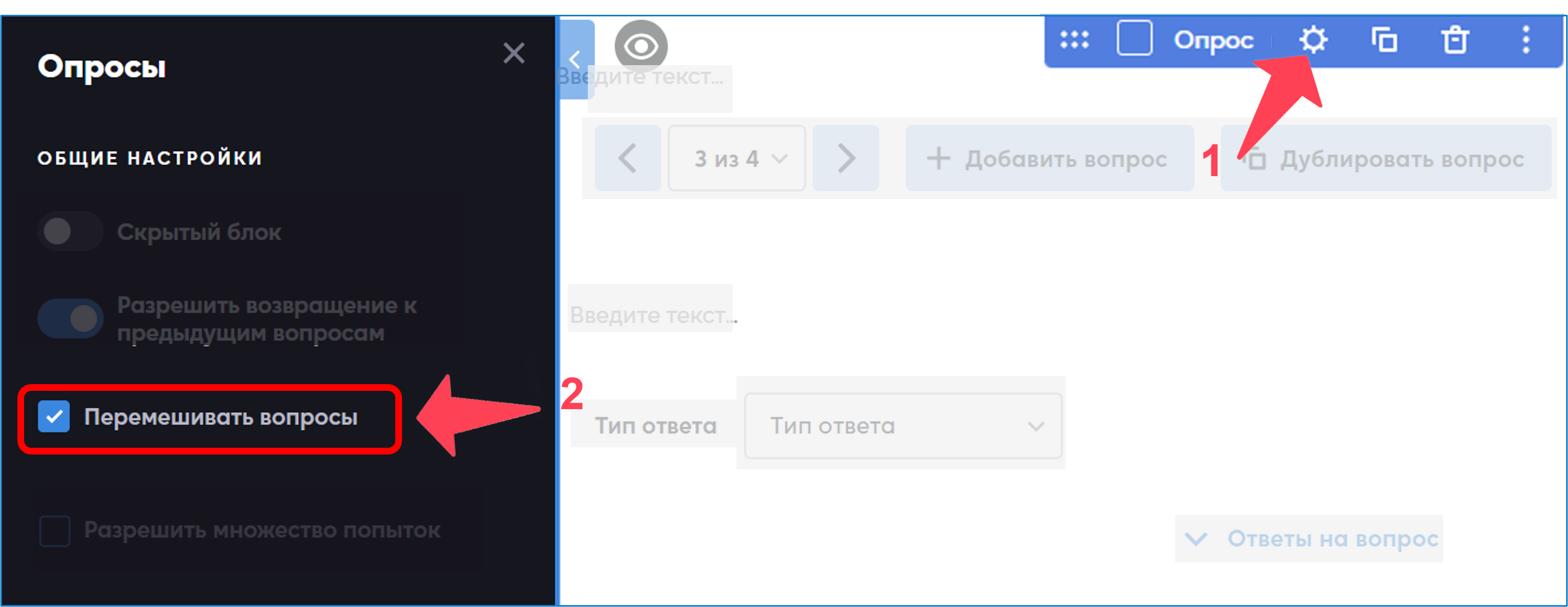Open the 3 из 4 question dropdown
The width and height of the screenshot is (1568, 607).
pyautogui.click(x=736, y=158)
